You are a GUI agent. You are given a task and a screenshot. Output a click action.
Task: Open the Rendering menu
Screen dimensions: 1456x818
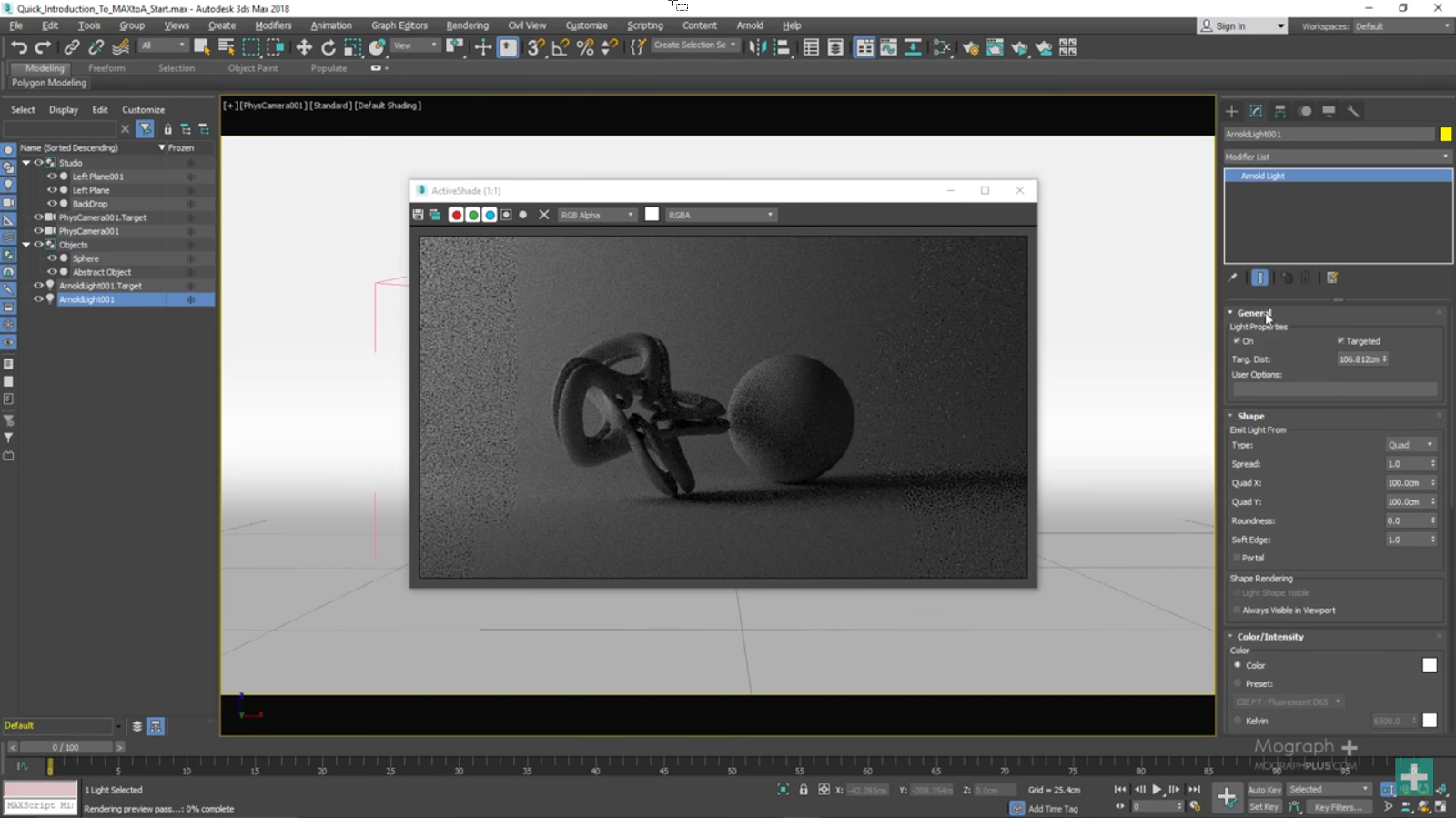467,25
